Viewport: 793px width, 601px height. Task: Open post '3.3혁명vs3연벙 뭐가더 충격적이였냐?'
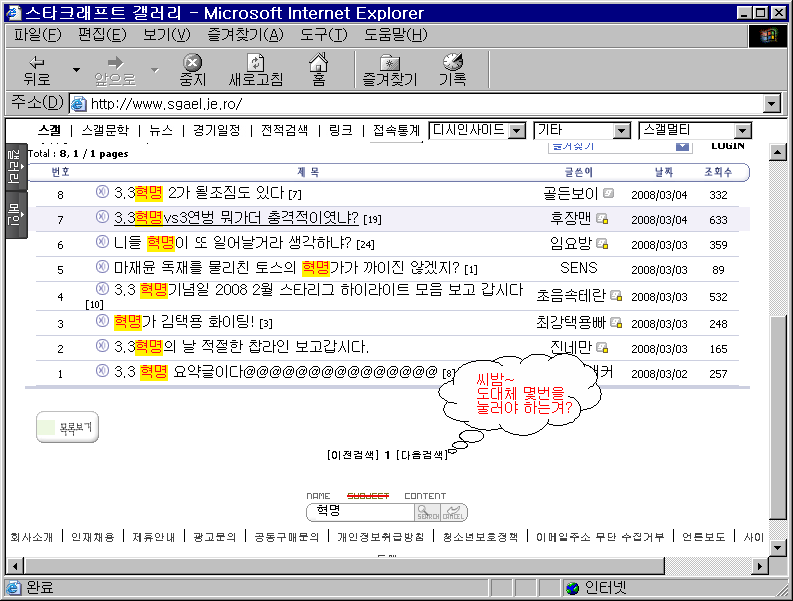coord(236,218)
